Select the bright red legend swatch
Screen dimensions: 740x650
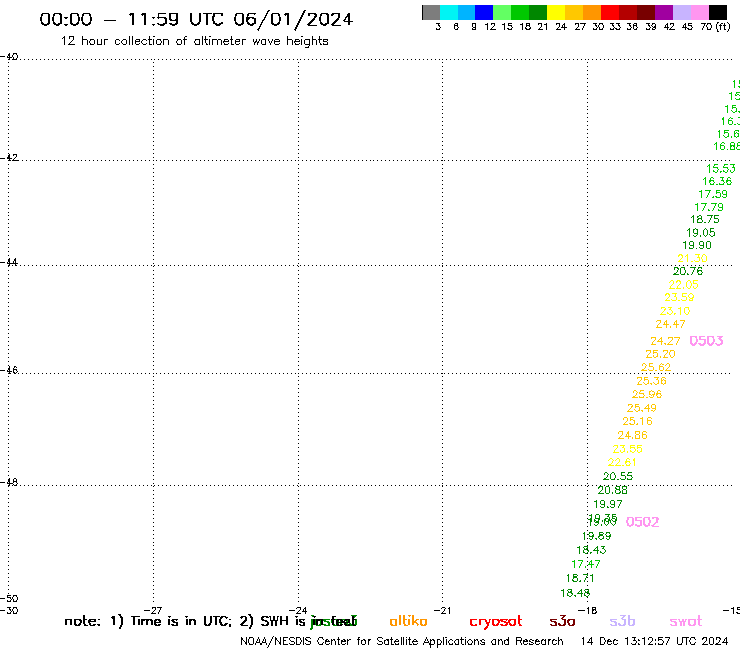tap(610, 12)
